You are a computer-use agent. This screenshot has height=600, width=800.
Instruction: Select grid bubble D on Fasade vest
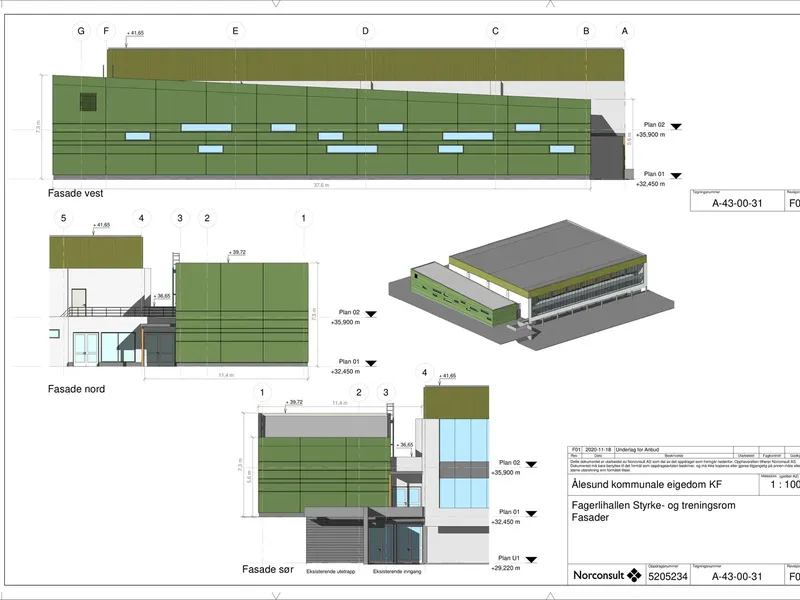(365, 31)
